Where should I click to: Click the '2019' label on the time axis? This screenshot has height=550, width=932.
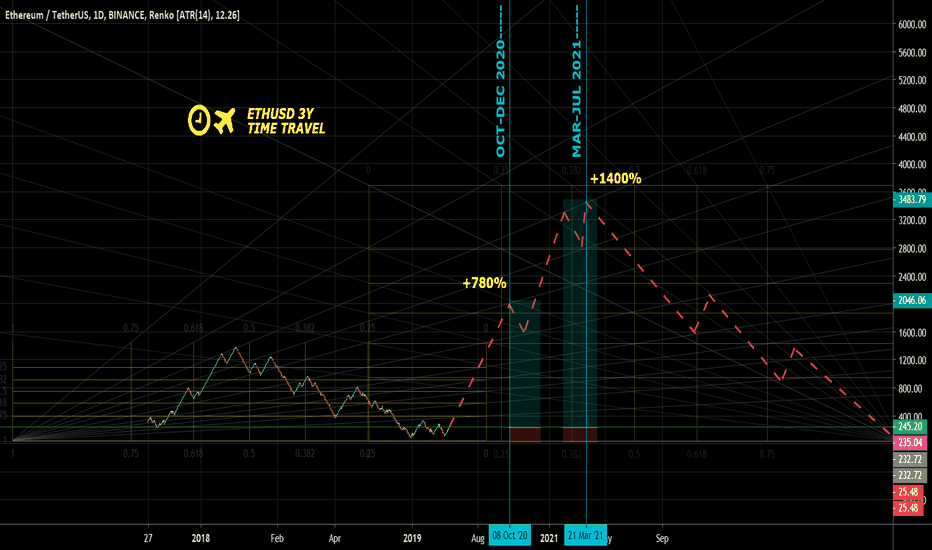(412, 538)
